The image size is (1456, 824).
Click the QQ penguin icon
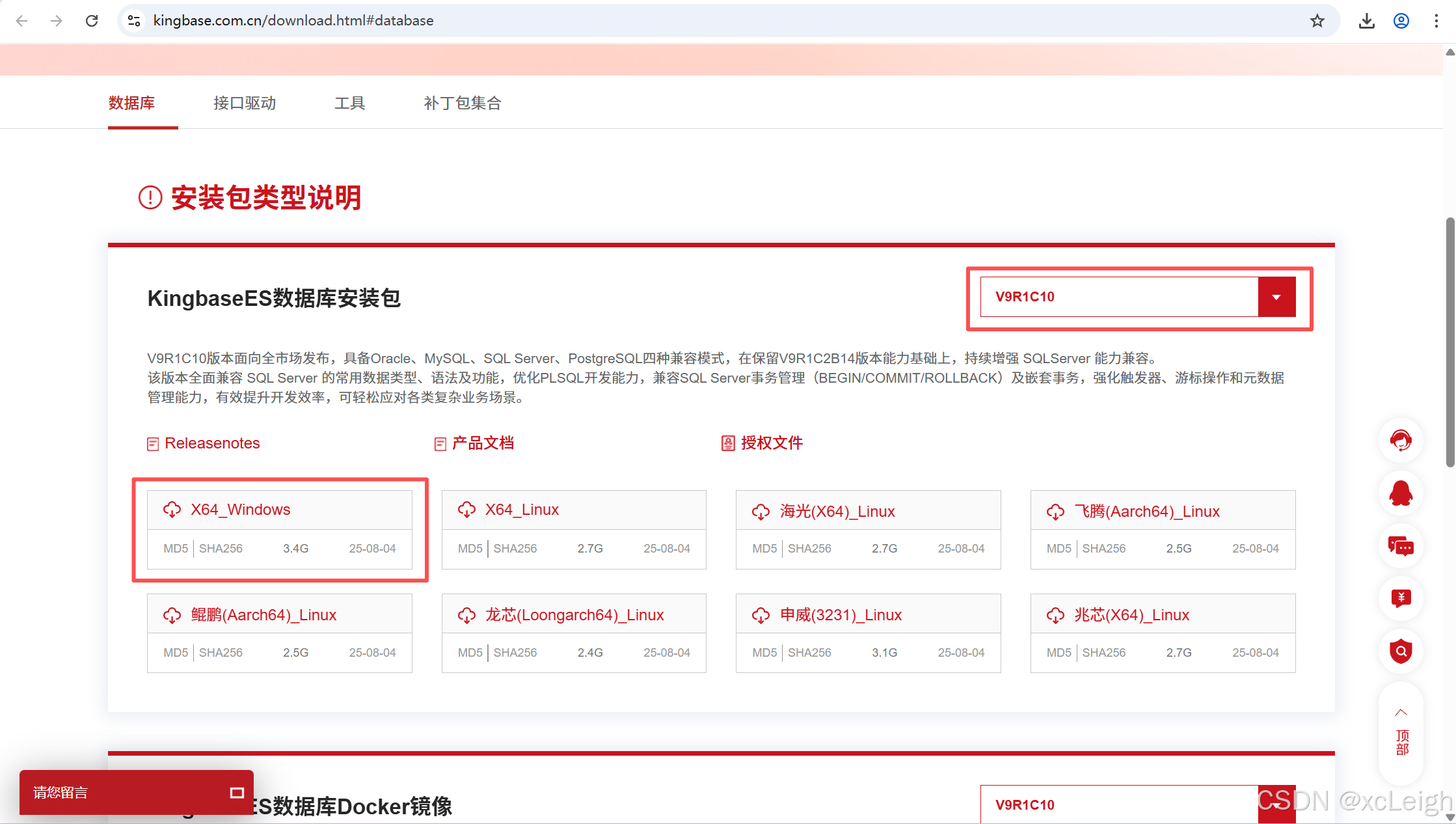coord(1400,493)
